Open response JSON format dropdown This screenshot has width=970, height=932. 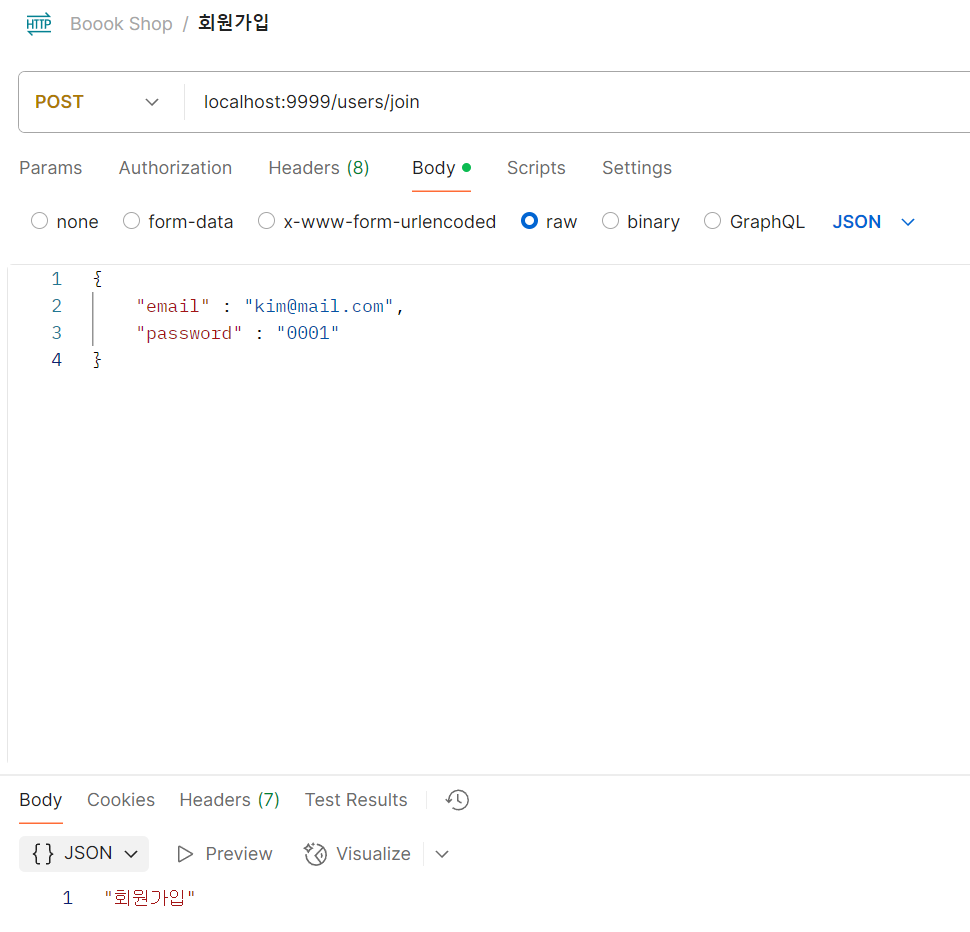point(84,853)
